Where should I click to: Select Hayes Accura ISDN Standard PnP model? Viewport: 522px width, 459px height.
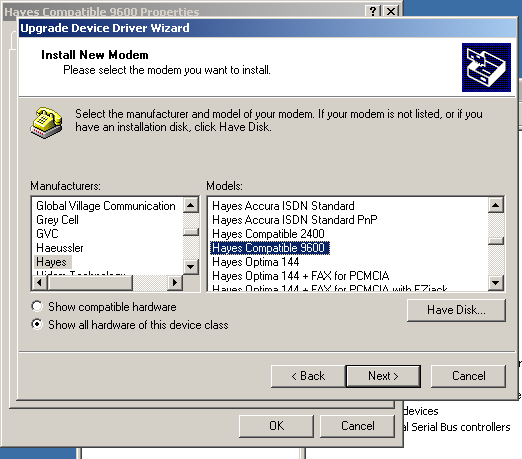coord(295,220)
